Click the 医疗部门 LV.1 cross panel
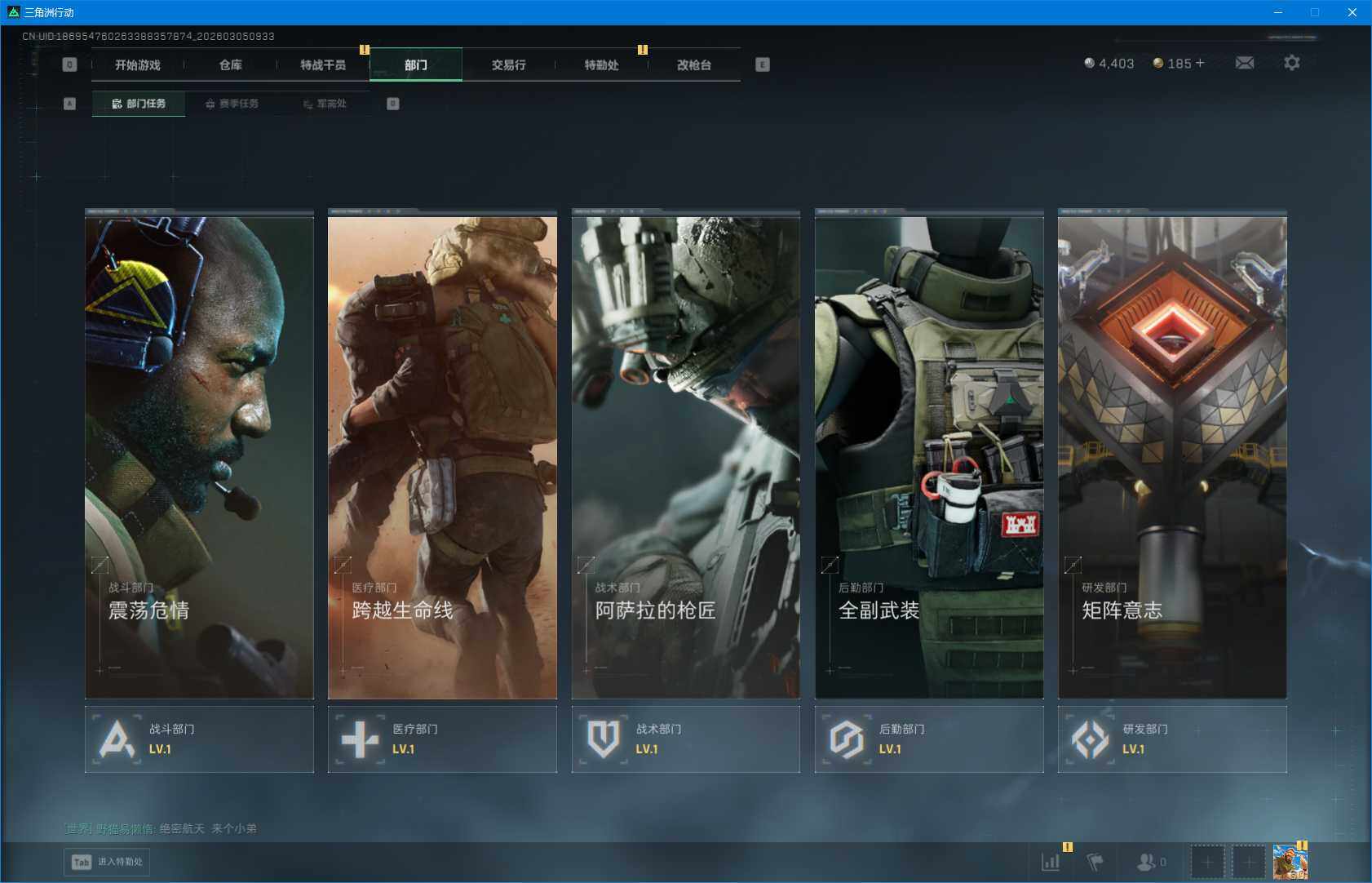Image resolution: width=1372 pixels, height=883 pixels. 442,739
